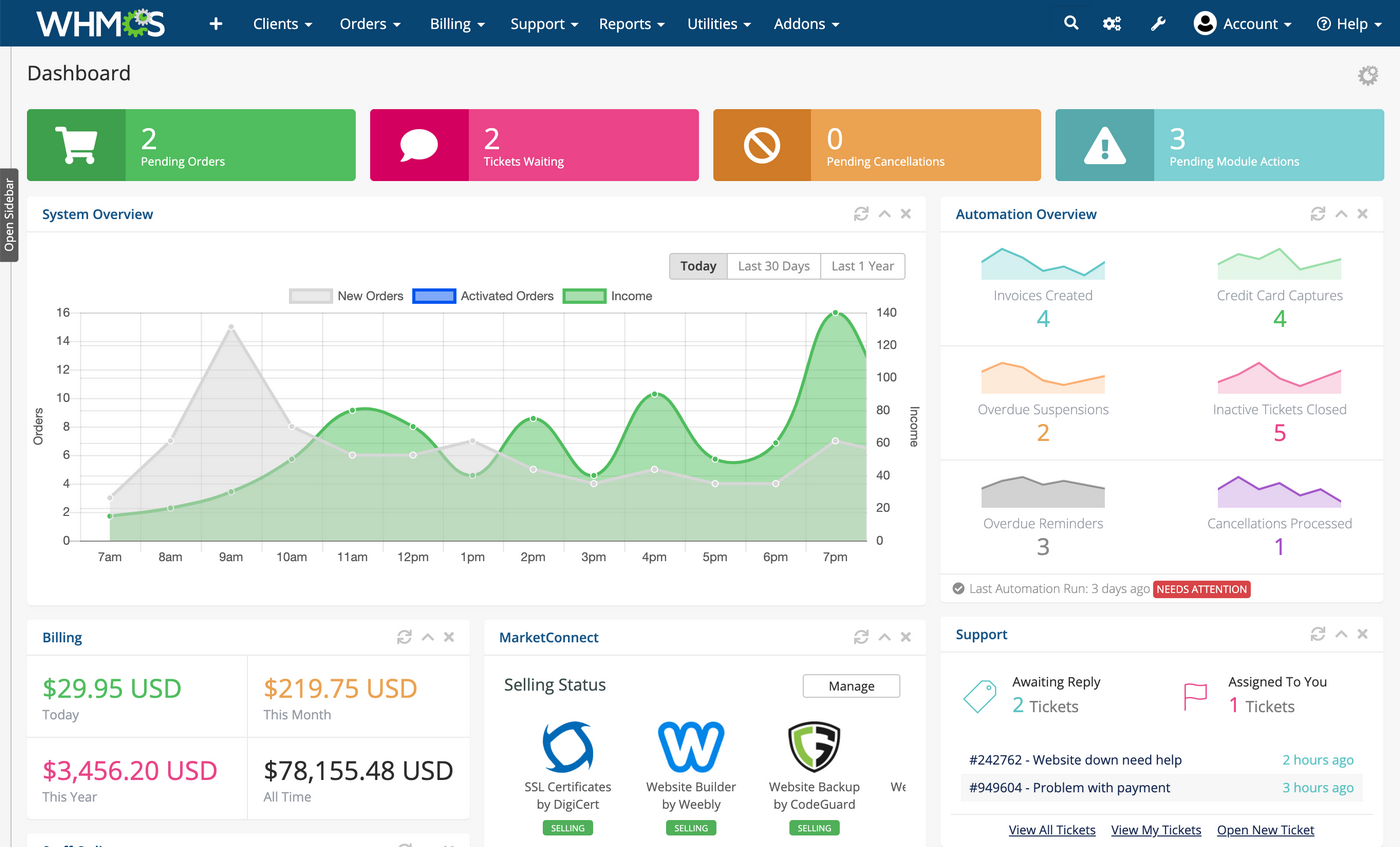
Task: Toggle Income series in chart legend
Action: (x=607, y=296)
